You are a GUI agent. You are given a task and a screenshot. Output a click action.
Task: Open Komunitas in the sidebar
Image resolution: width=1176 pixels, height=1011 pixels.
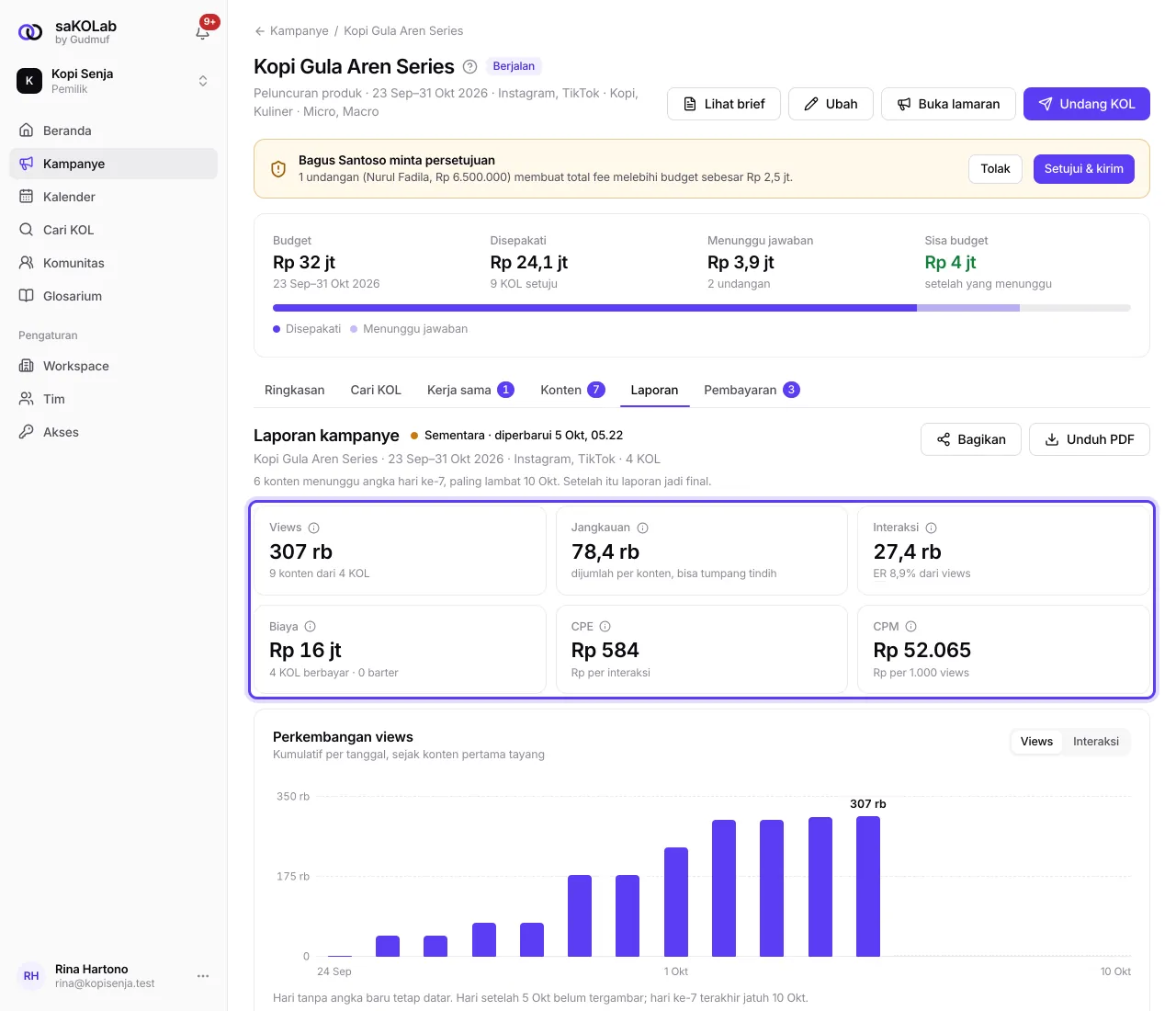[x=113, y=263]
